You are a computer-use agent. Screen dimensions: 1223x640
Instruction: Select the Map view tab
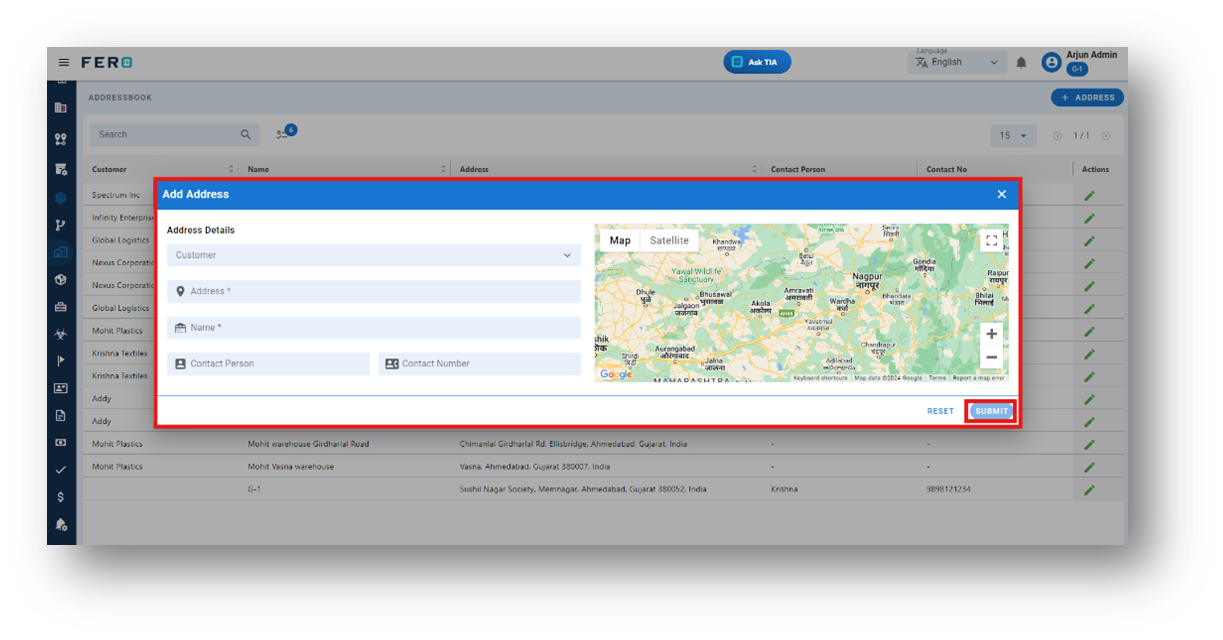pyautogui.click(x=620, y=240)
